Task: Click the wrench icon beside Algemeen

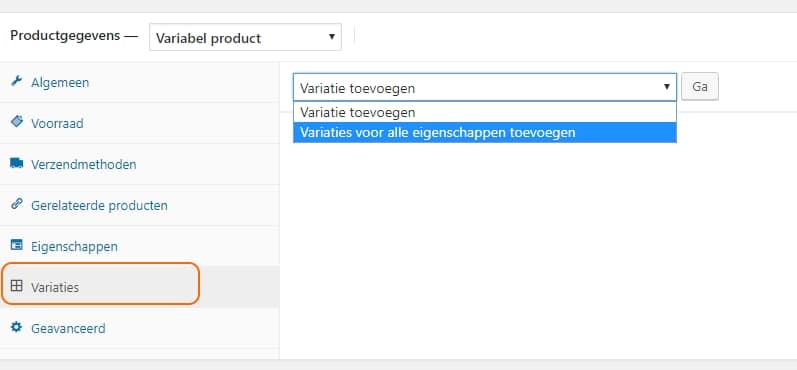Action: [16, 81]
